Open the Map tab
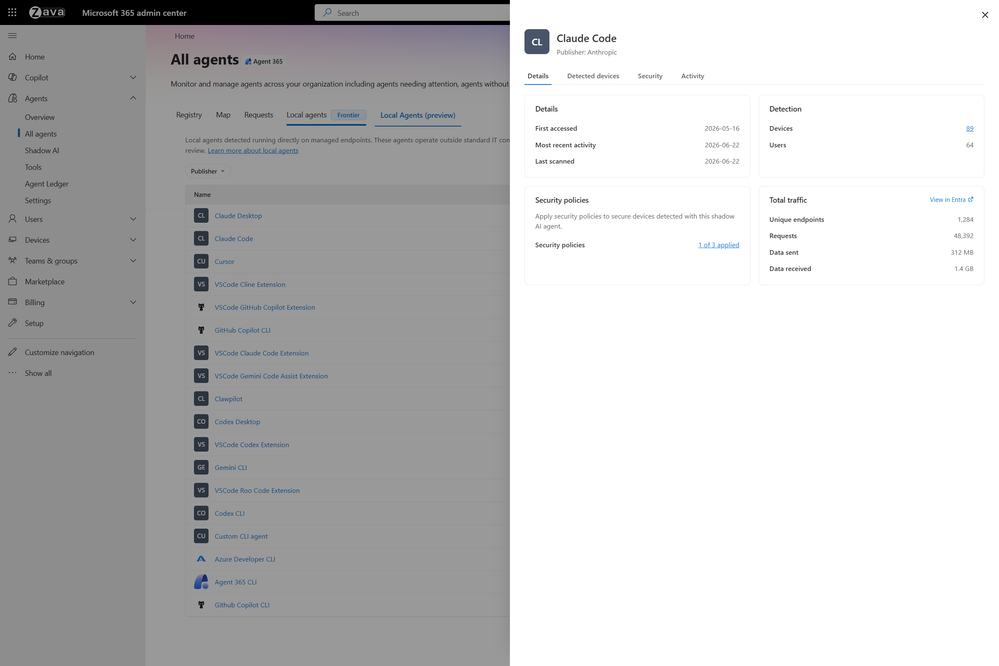Viewport: 999px width, 666px height. pyautogui.click(x=223, y=115)
